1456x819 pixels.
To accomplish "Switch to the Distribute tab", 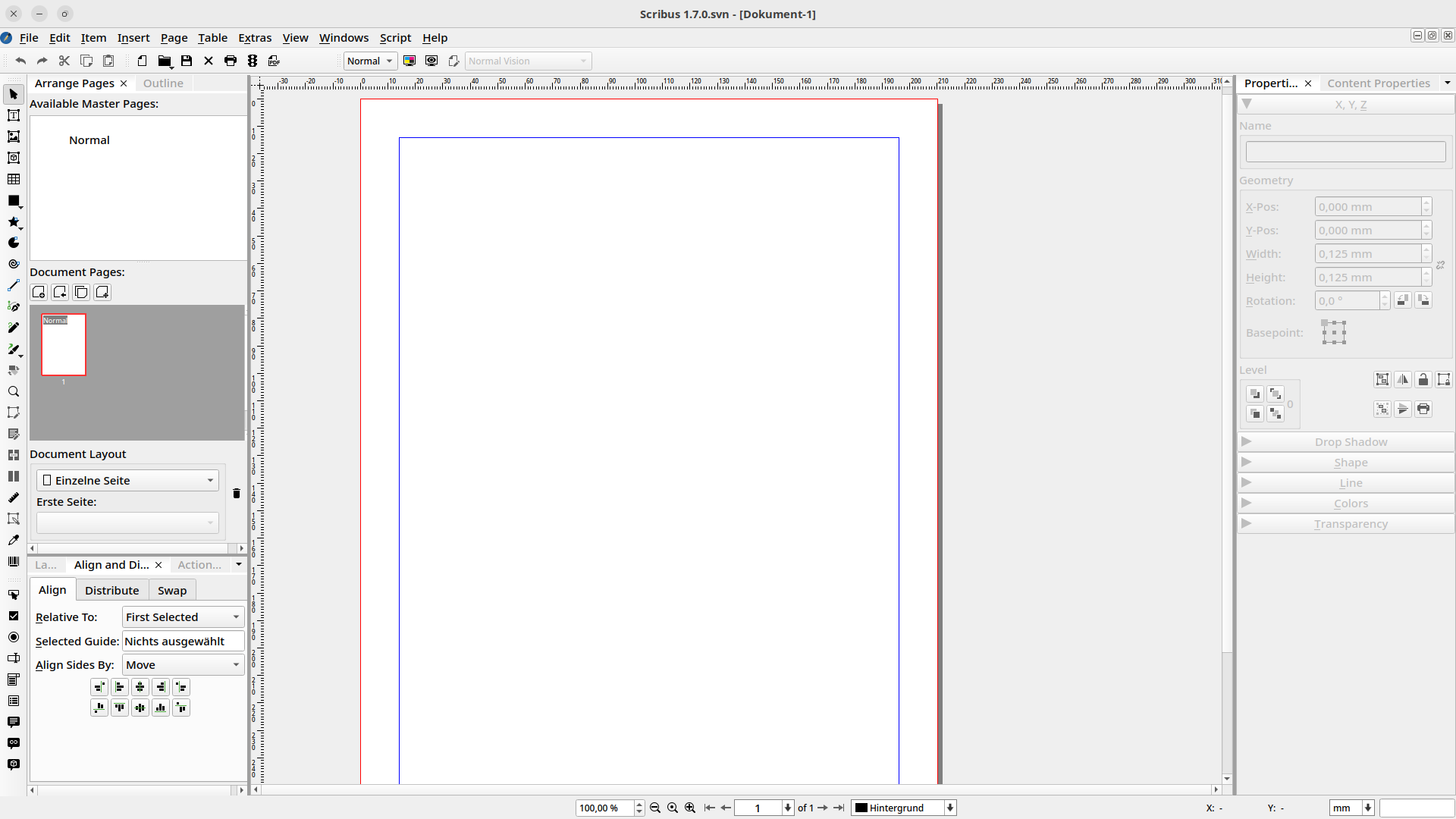I will click(x=111, y=590).
